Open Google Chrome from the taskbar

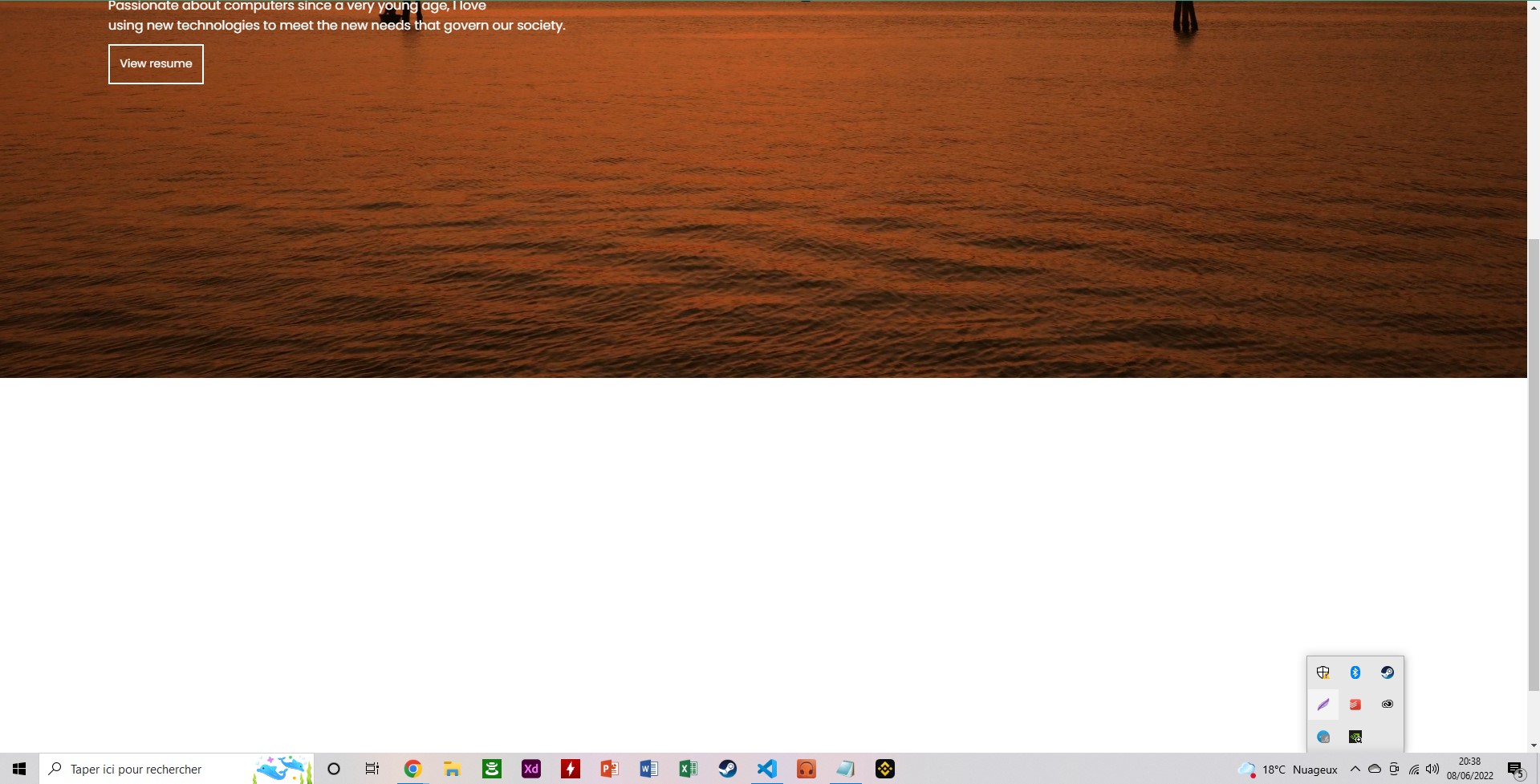point(412,769)
